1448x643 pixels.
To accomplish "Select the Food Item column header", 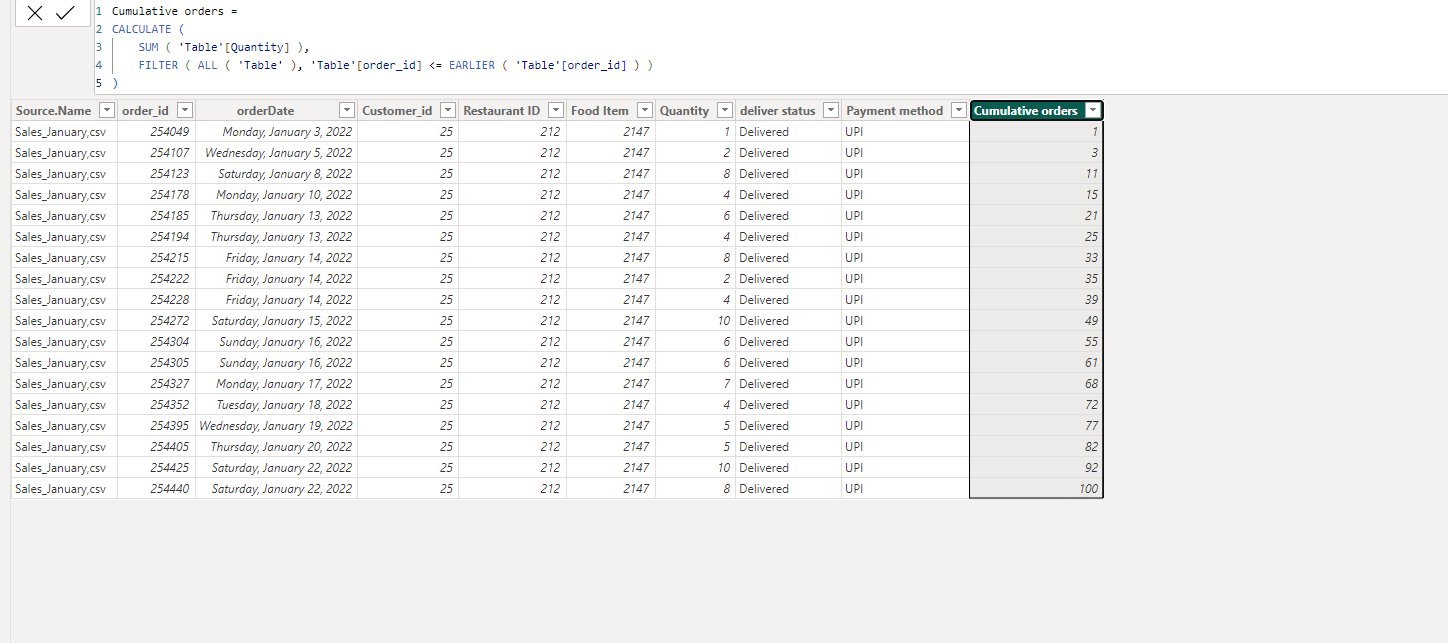I will [600, 111].
